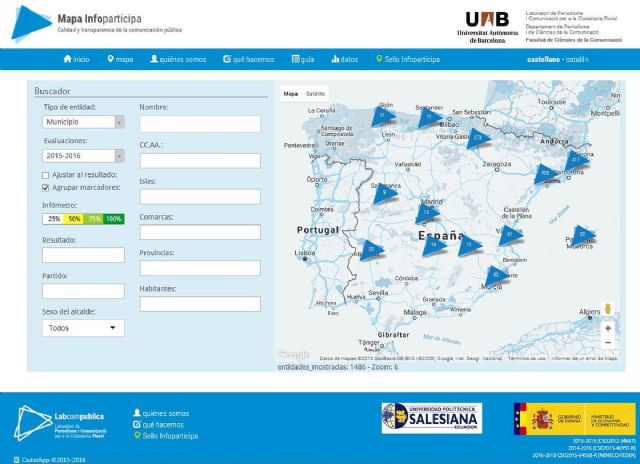
Task: Focus the Islas input field
Action: 200,197
